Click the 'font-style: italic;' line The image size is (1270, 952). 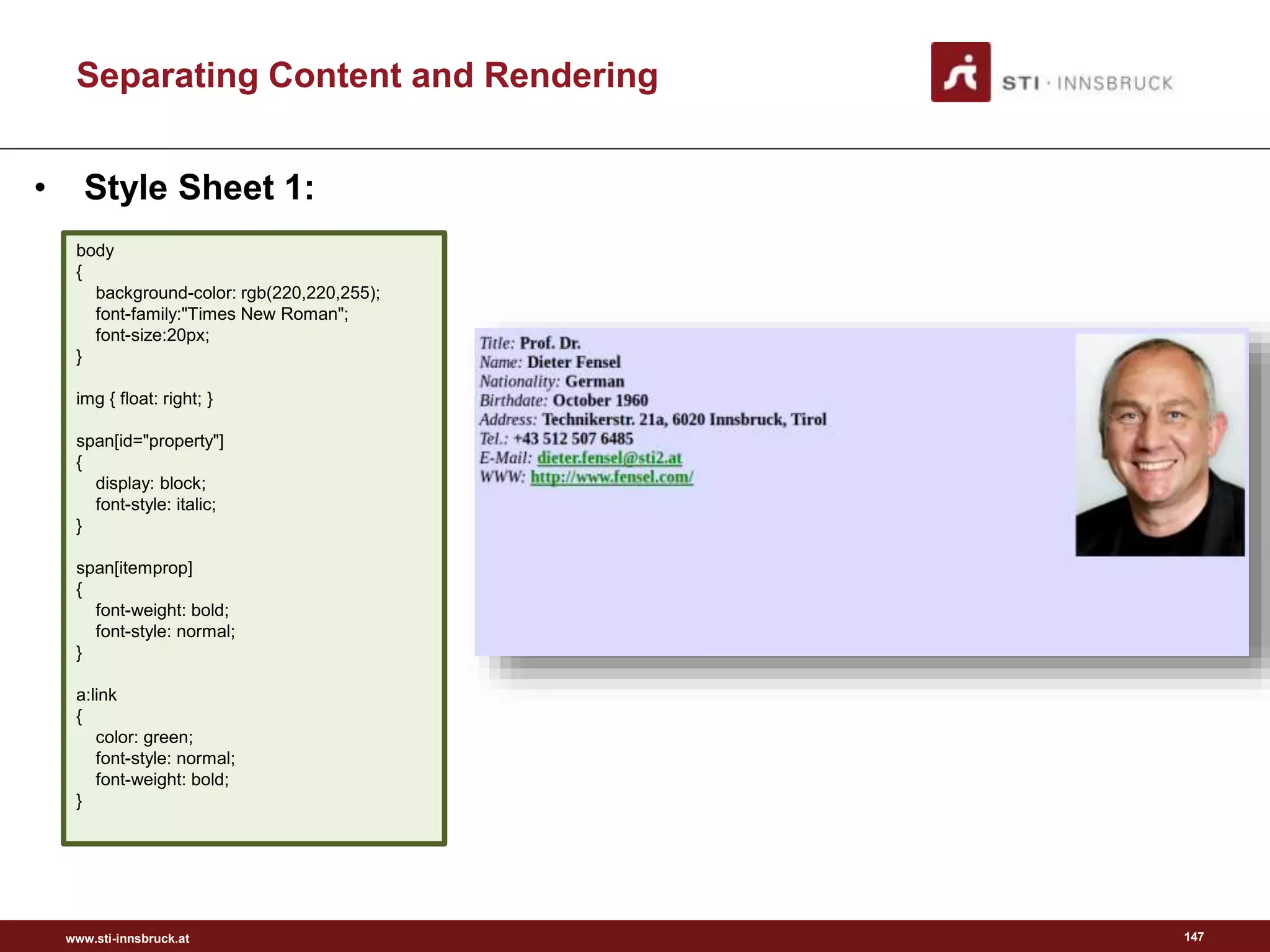pyautogui.click(x=156, y=505)
